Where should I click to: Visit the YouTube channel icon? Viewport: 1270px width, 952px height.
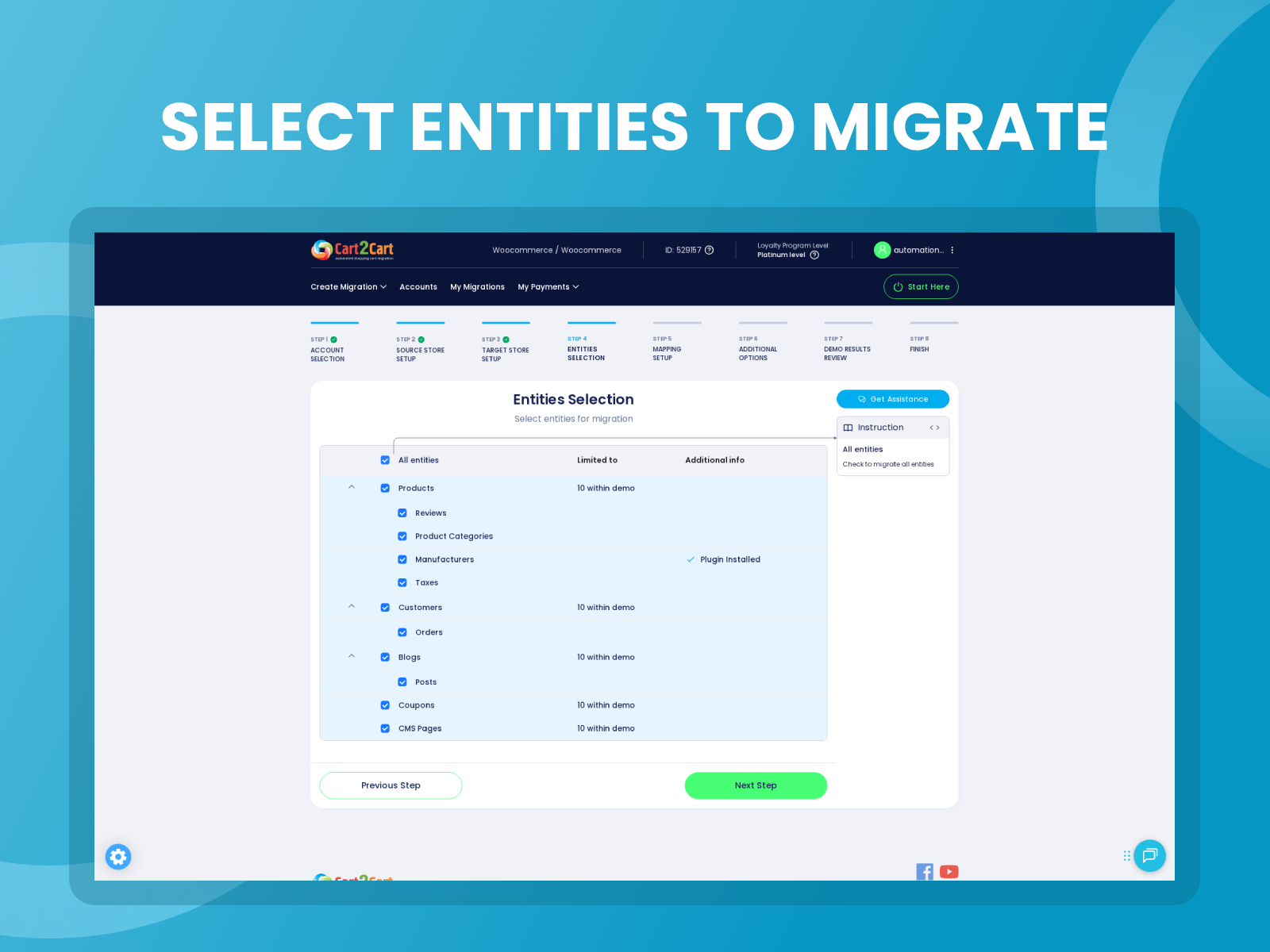[949, 871]
